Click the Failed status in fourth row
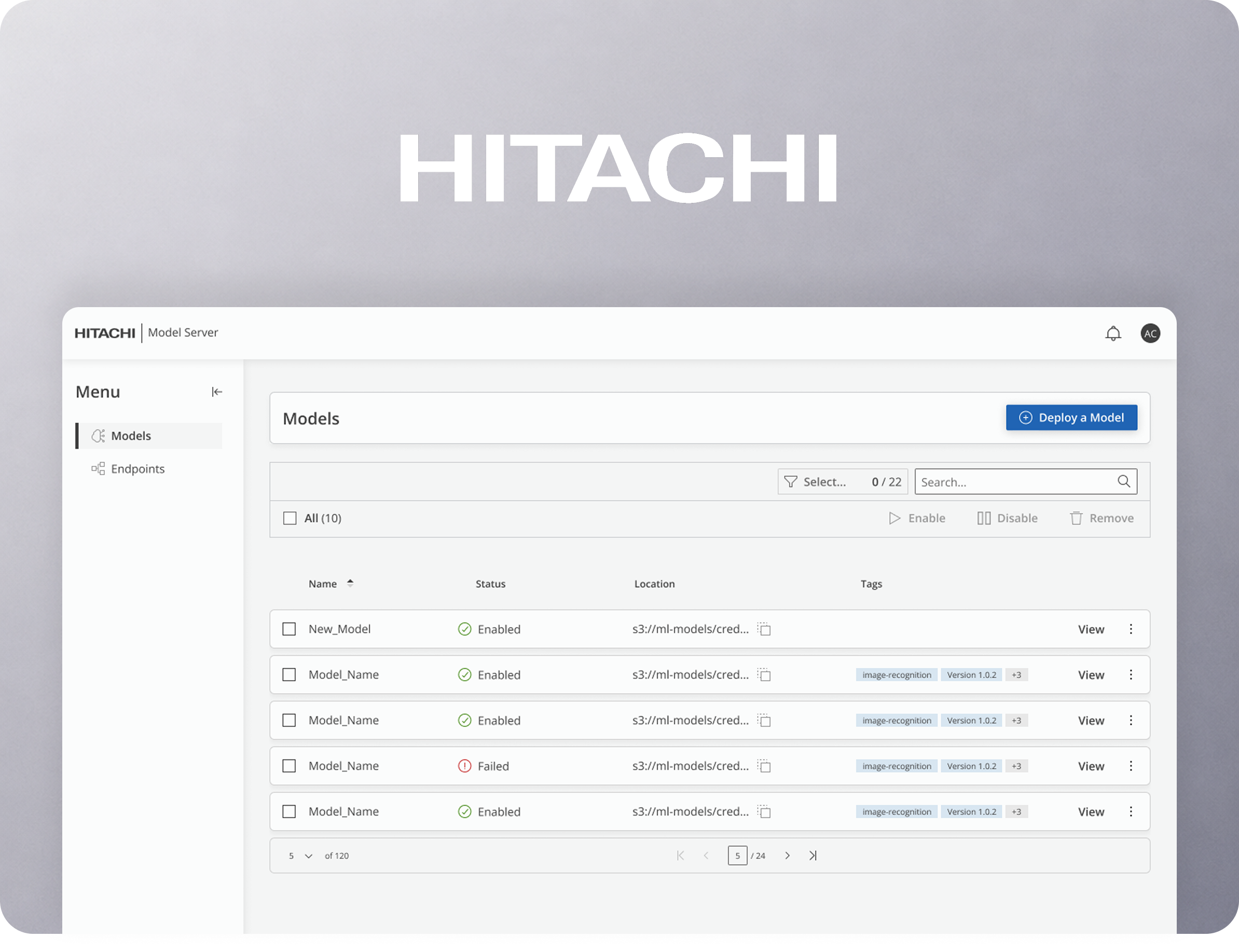1239x952 pixels. [x=484, y=766]
